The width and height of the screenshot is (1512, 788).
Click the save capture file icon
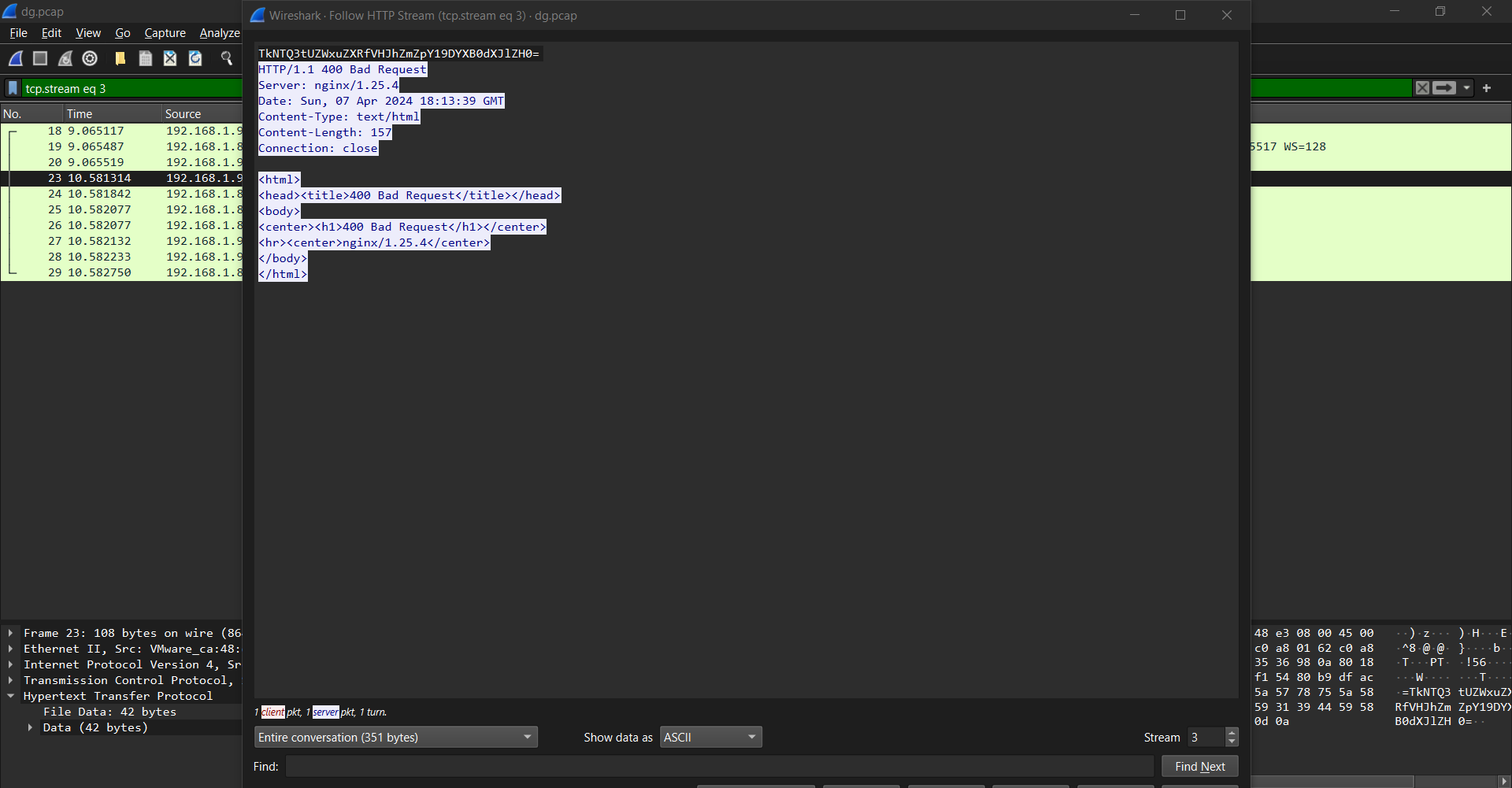[x=146, y=58]
